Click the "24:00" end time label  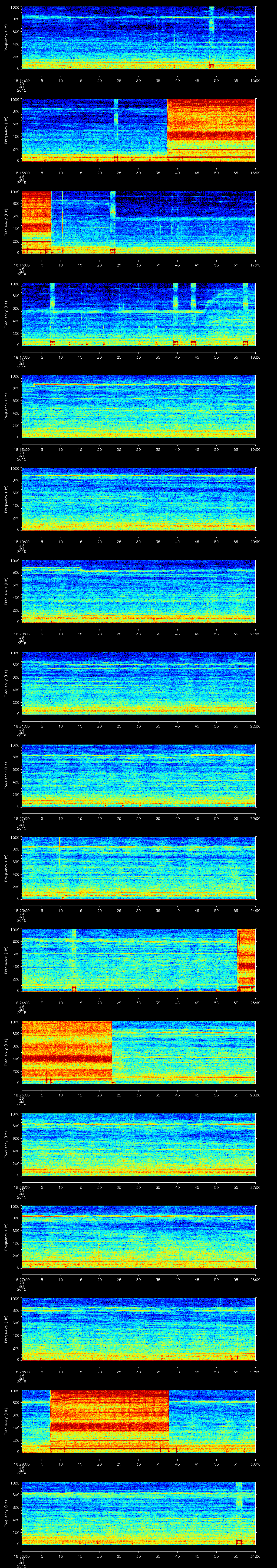(255, 910)
